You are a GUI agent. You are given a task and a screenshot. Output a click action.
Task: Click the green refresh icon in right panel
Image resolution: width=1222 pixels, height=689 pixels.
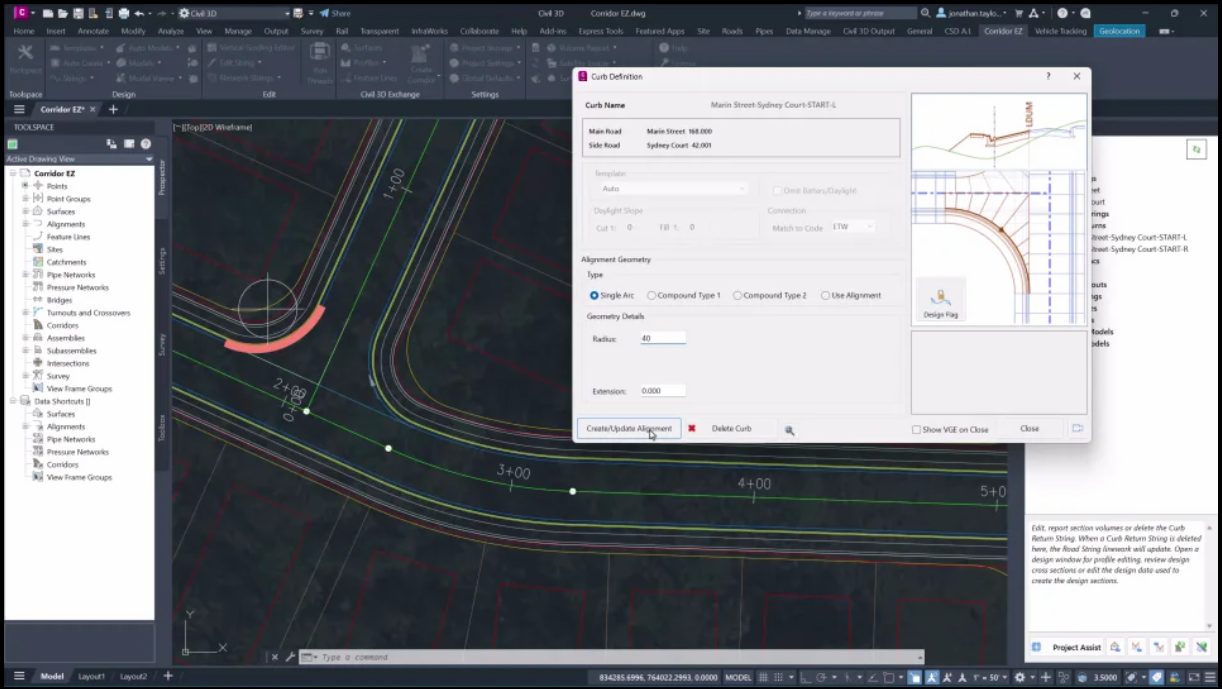click(1195, 149)
